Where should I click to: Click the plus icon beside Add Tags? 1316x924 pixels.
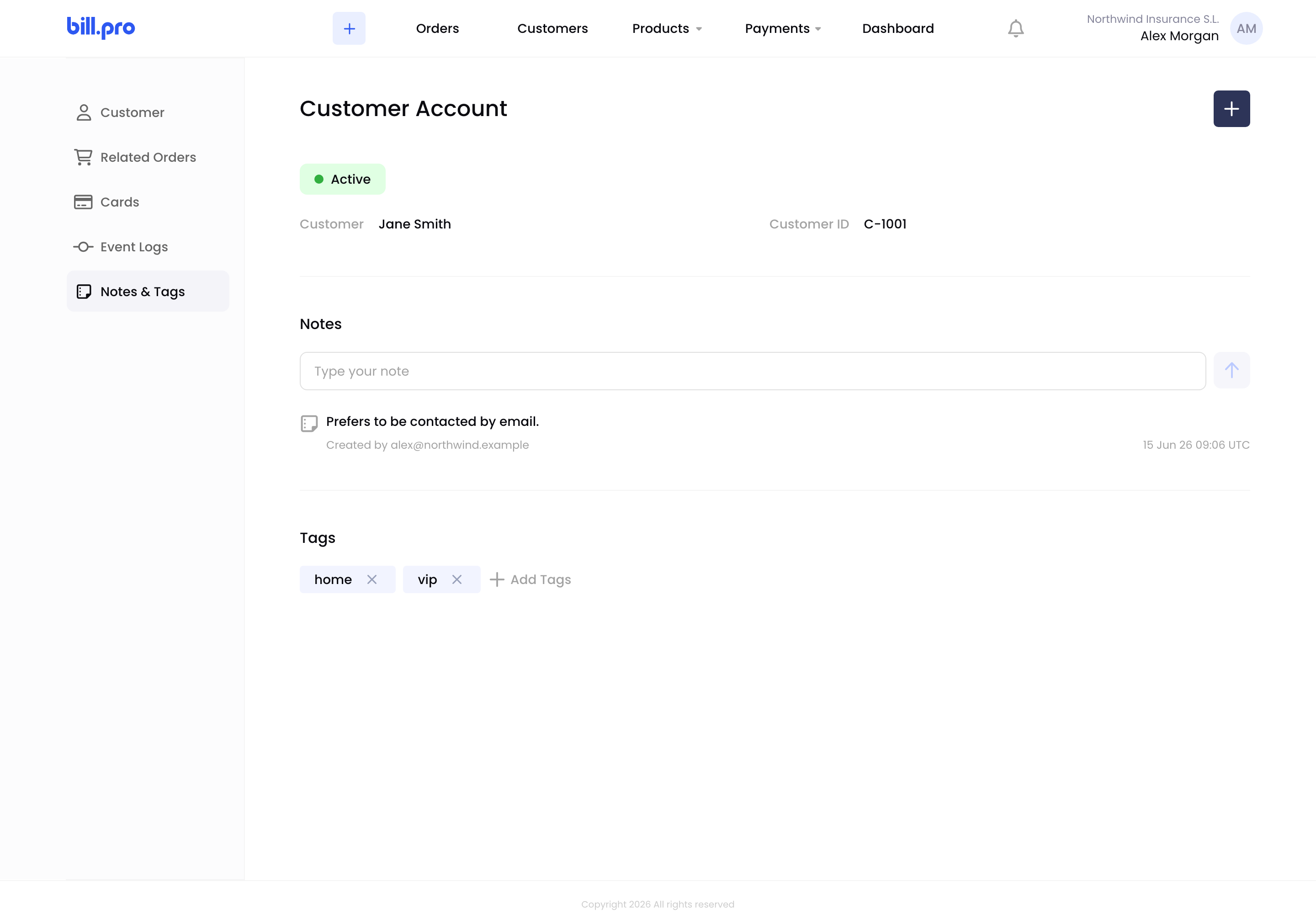pyautogui.click(x=497, y=579)
